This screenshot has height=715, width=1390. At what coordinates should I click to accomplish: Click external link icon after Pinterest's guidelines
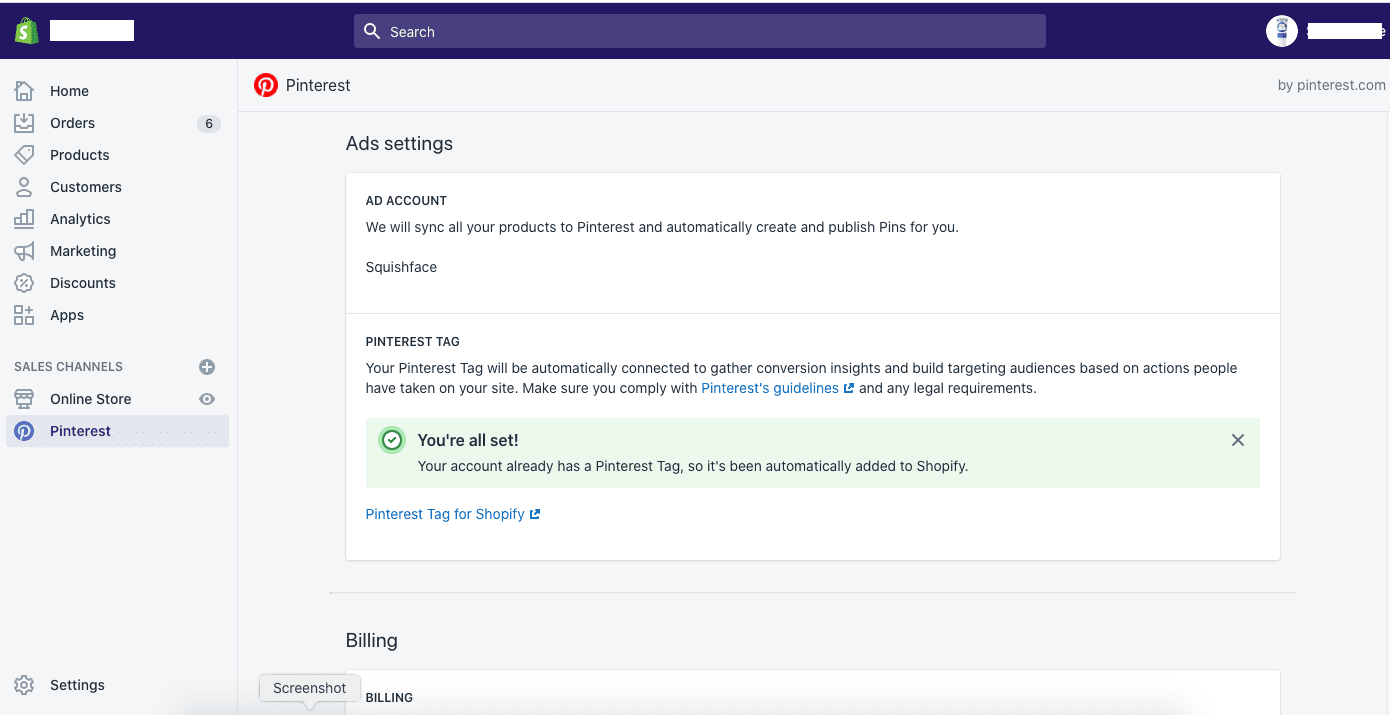[x=849, y=389]
